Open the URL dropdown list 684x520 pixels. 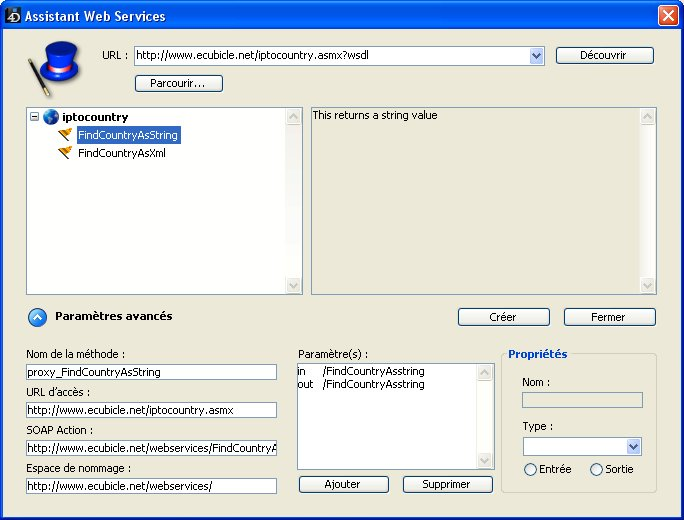click(537, 56)
